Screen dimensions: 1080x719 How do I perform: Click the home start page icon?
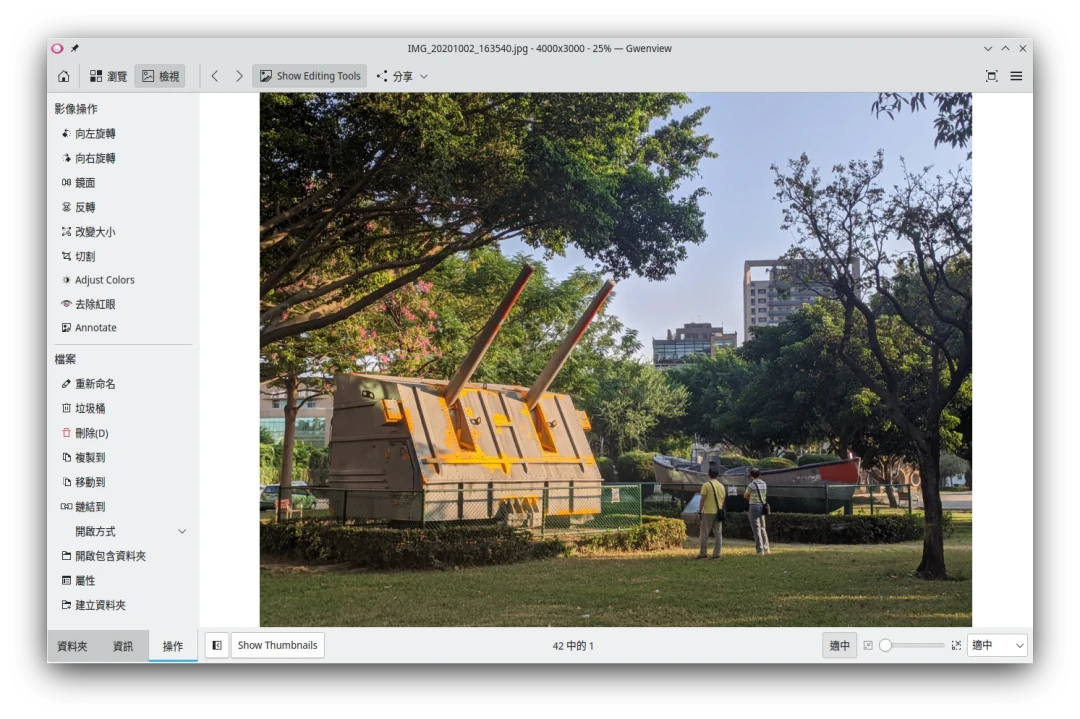point(64,76)
